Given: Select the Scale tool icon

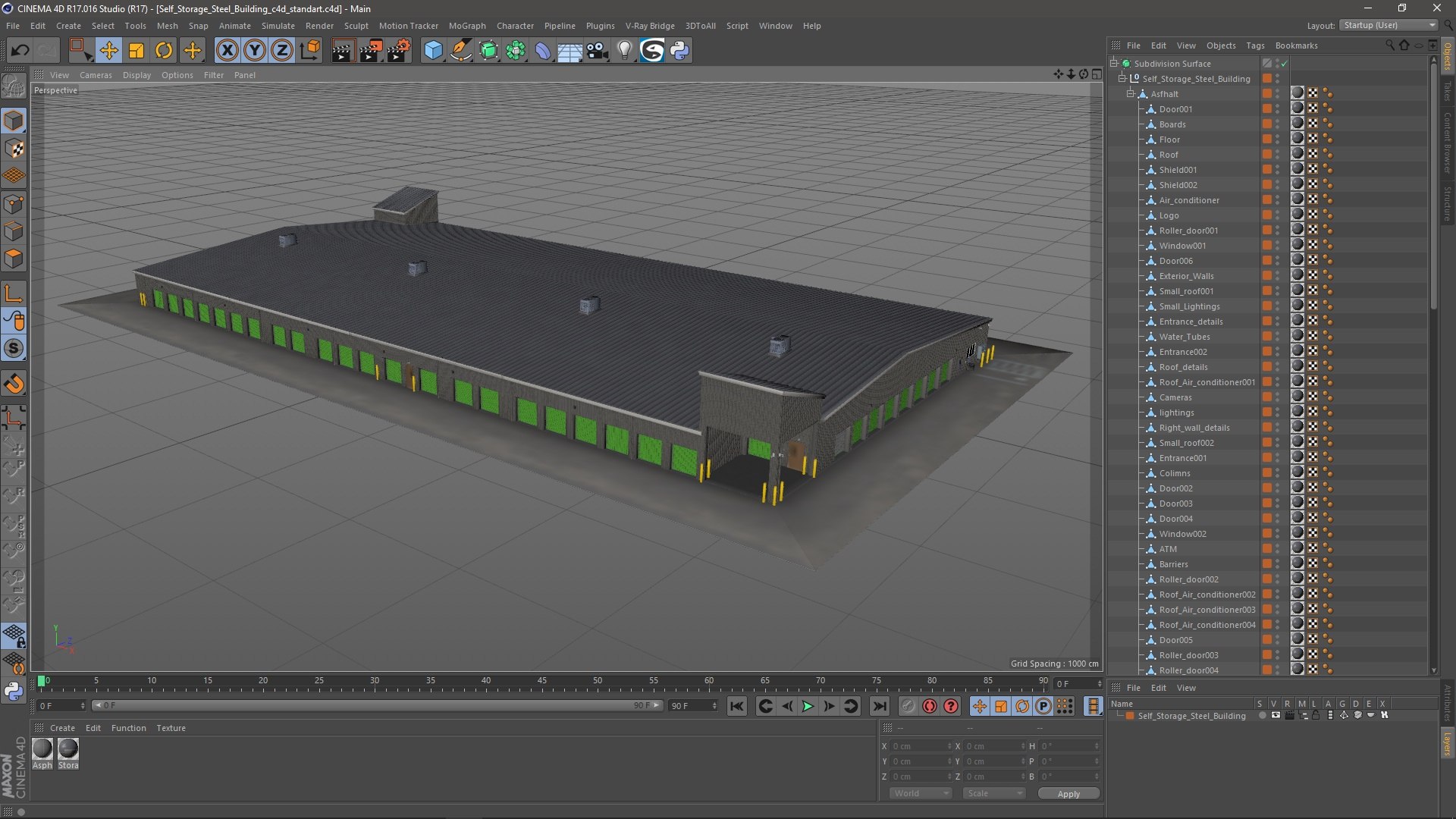Looking at the screenshot, I should [x=136, y=51].
